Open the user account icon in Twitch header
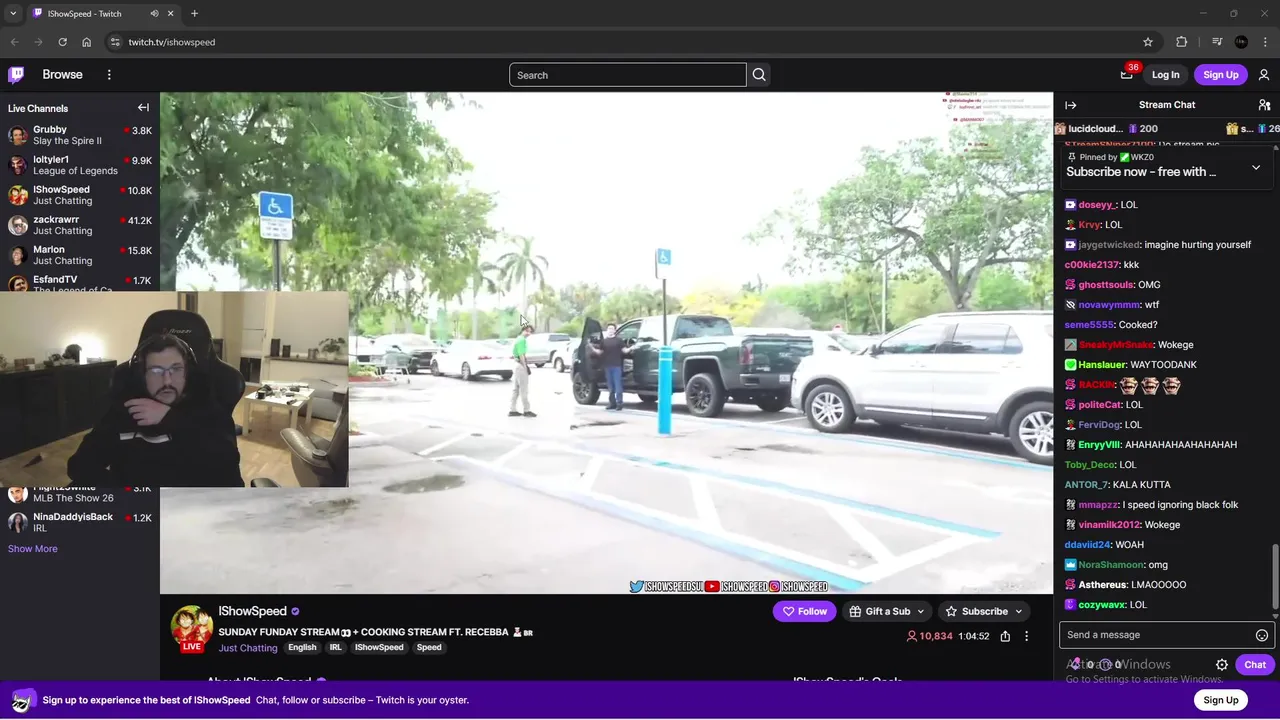The width and height of the screenshot is (1280, 720). click(1264, 74)
